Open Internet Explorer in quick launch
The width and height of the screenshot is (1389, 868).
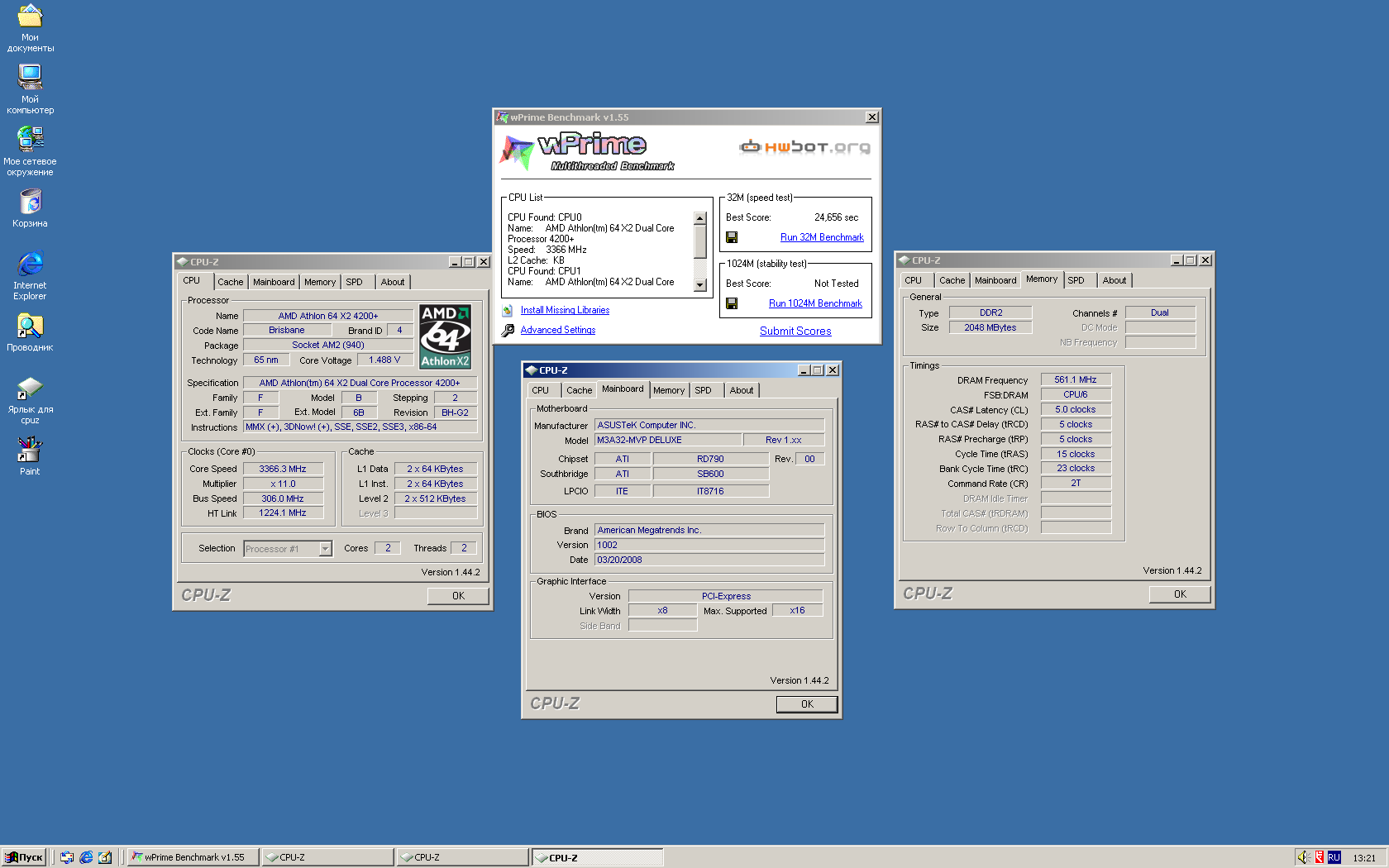click(x=86, y=857)
